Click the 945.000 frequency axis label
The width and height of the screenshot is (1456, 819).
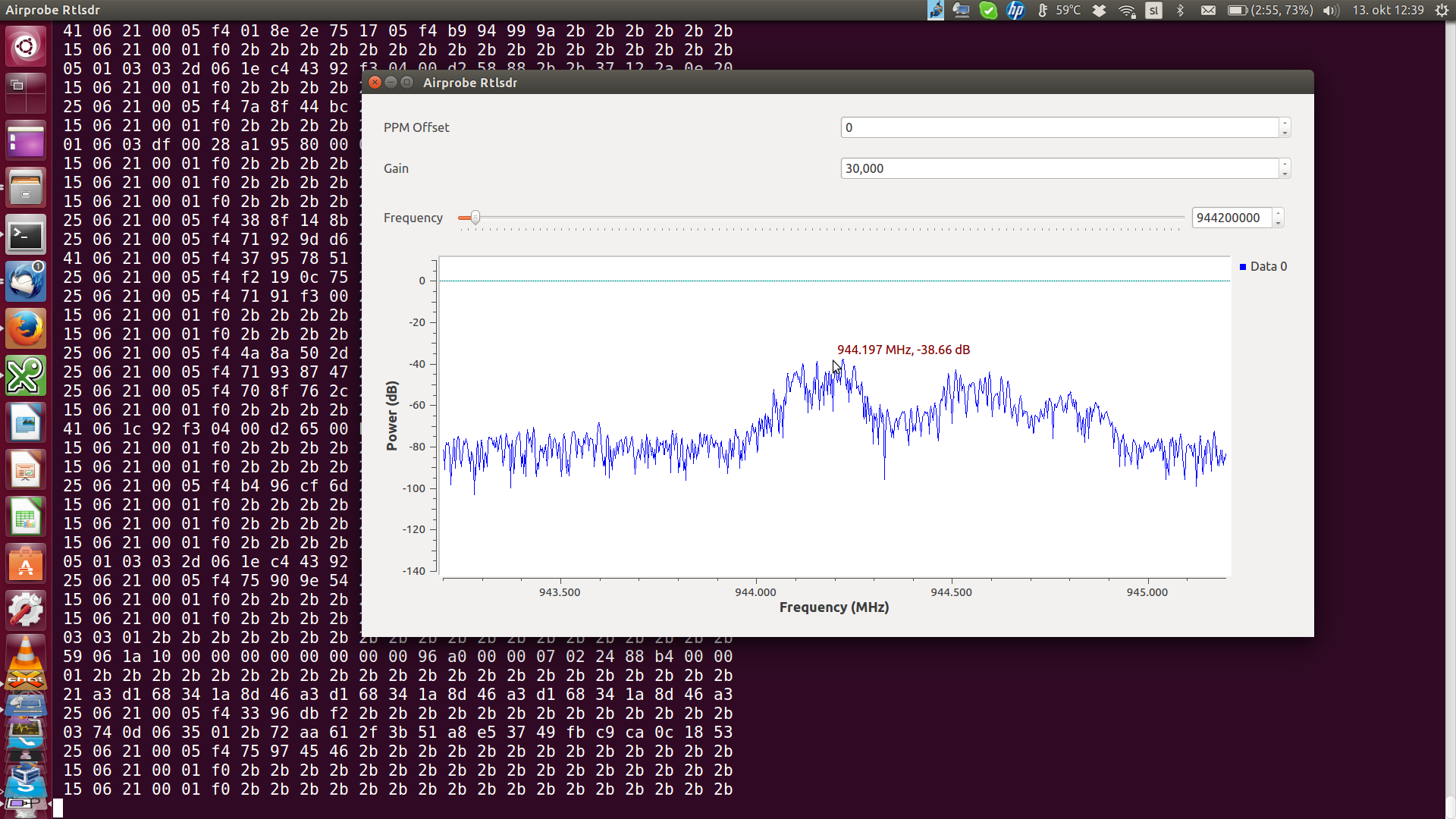[x=1147, y=592]
